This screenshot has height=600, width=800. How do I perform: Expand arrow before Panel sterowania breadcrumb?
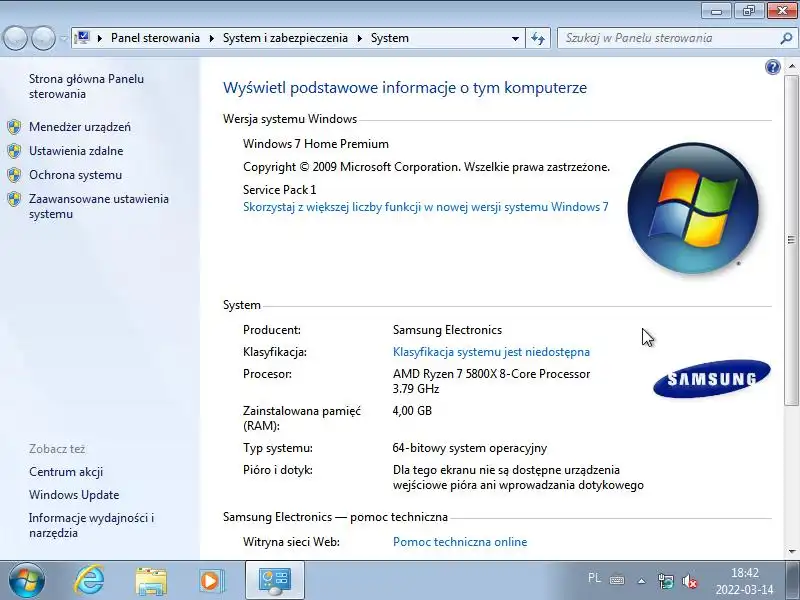[x=100, y=38]
